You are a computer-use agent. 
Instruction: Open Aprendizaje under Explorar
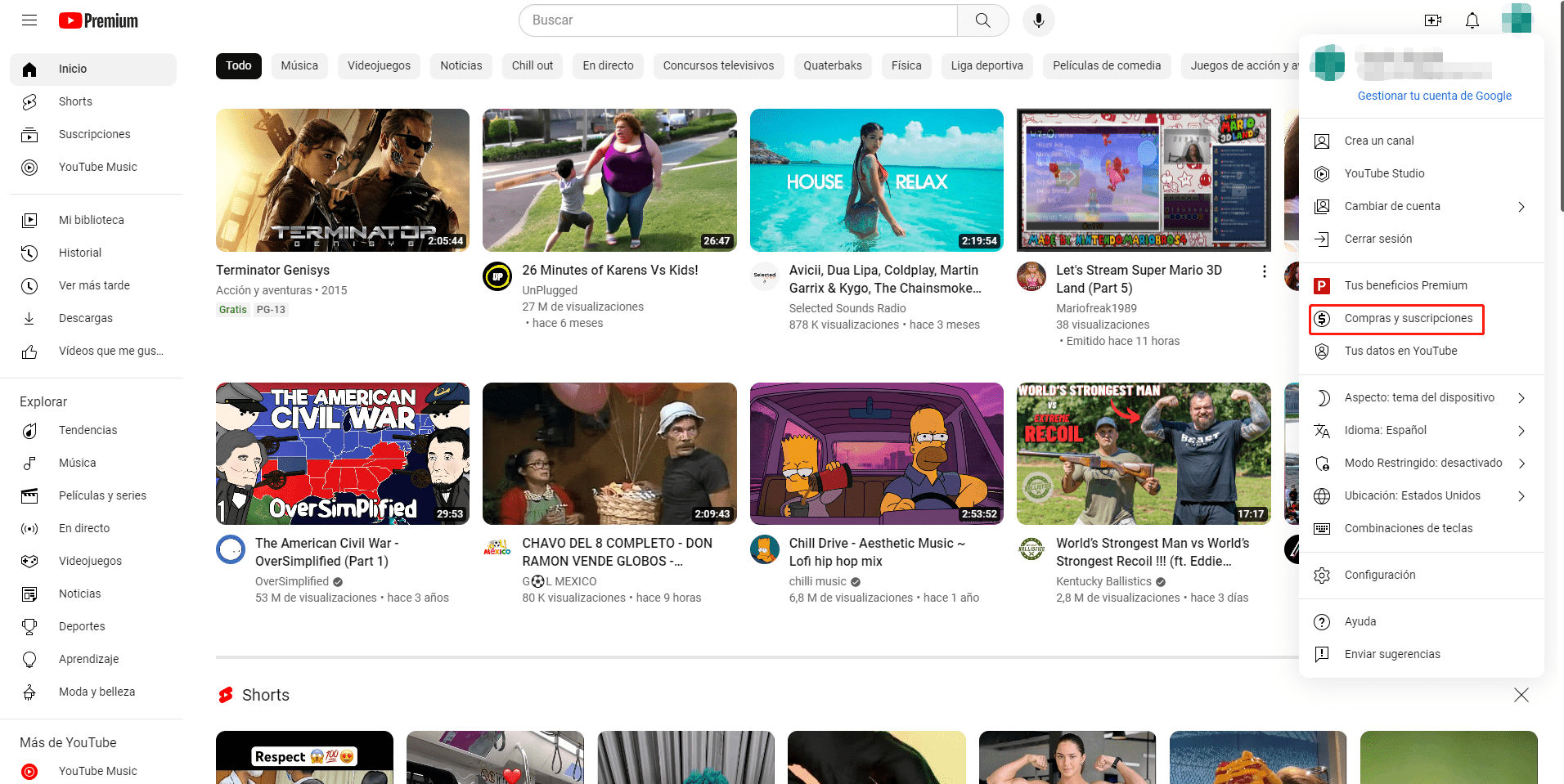pos(93,659)
